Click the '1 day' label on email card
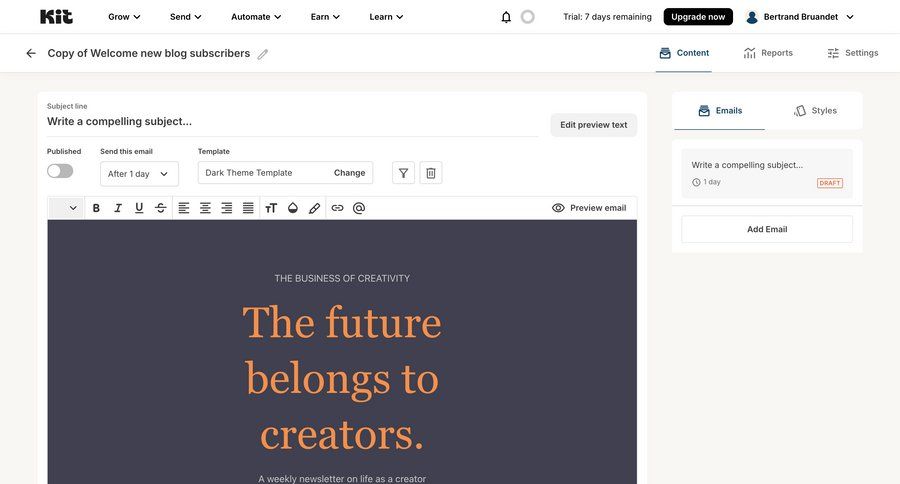This screenshot has width=900, height=484. click(x=712, y=182)
